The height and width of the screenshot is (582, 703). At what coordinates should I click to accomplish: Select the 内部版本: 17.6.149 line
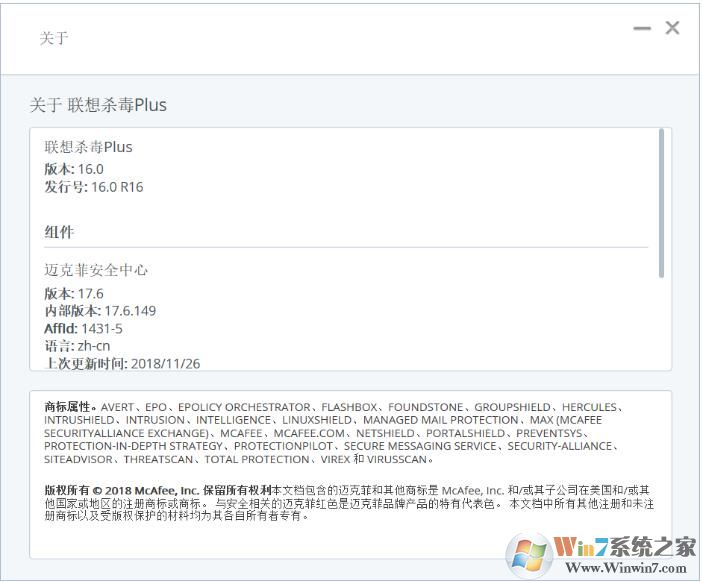pyautogui.click(x=100, y=311)
